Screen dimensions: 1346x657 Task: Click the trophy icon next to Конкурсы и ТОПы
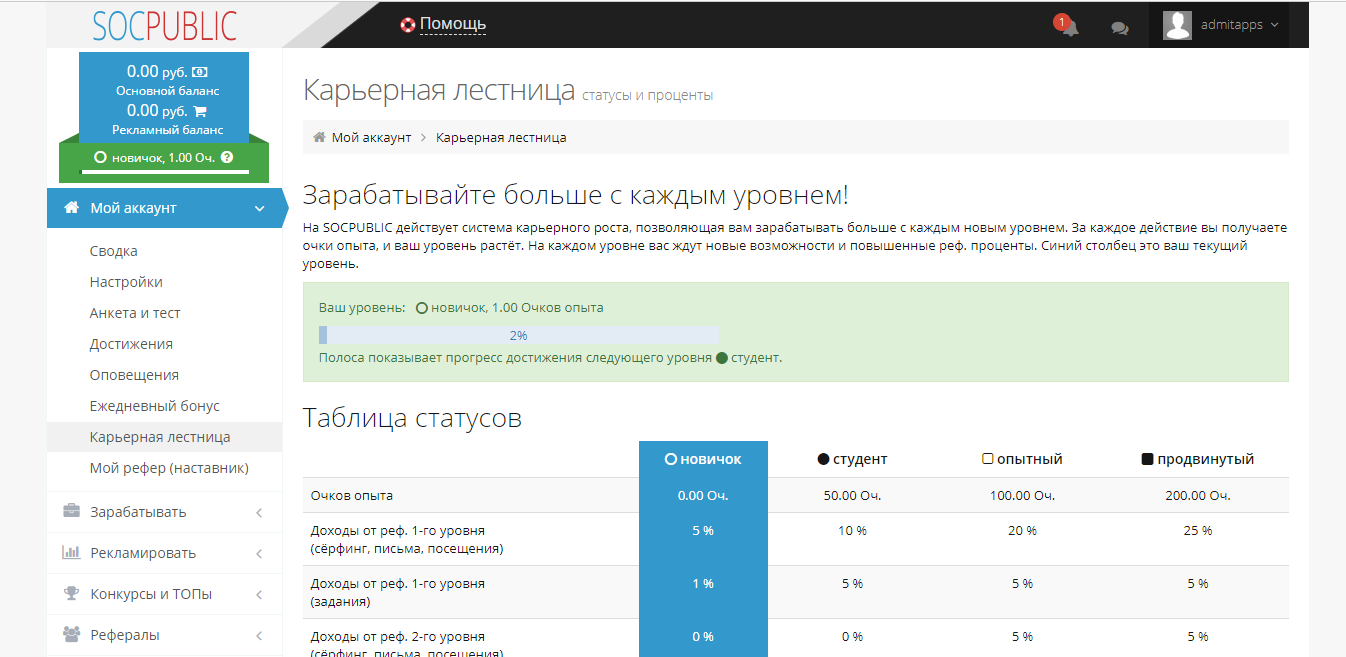point(72,594)
